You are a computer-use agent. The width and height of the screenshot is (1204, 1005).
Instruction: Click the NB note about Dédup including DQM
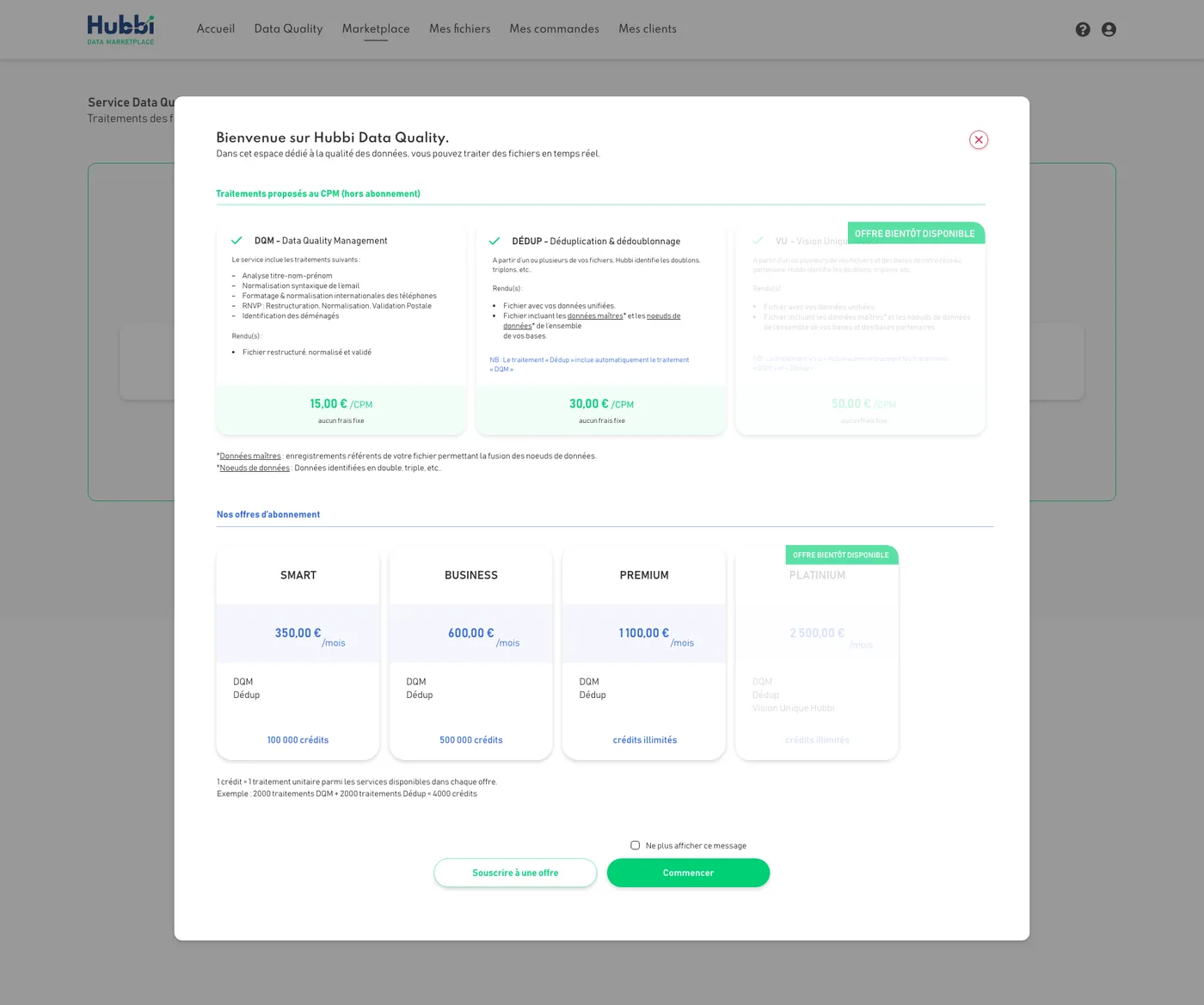pyautogui.click(x=589, y=365)
